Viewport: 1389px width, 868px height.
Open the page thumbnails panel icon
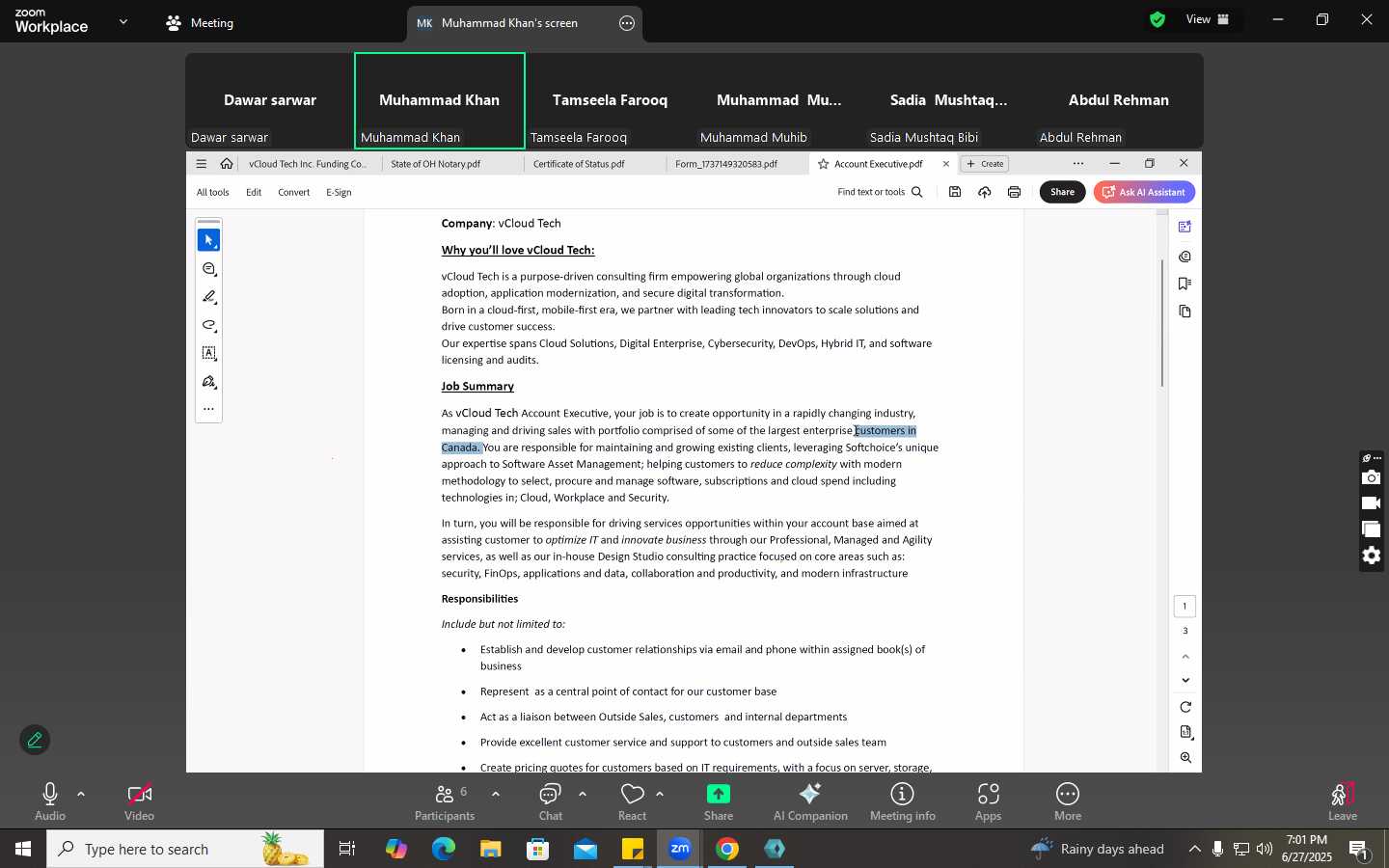point(1185,312)
